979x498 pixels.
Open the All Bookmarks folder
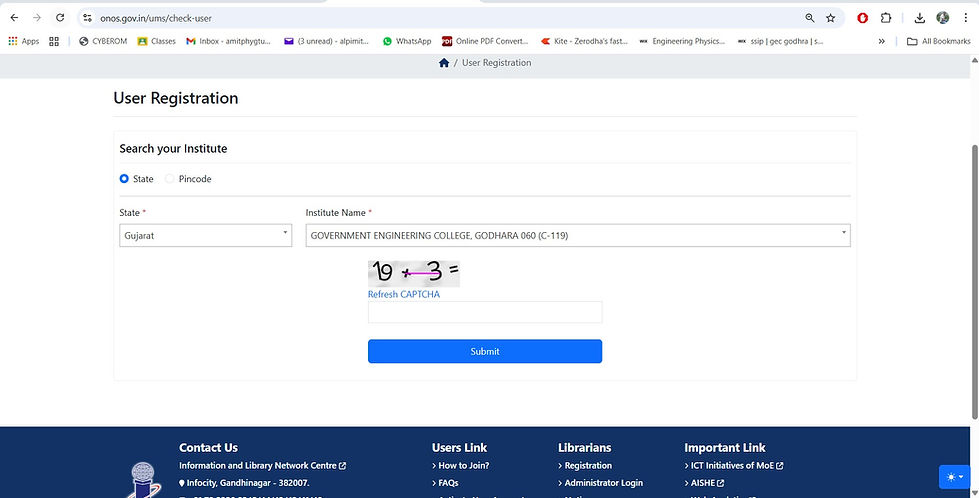pyautogui.click(x=939, y=41)
